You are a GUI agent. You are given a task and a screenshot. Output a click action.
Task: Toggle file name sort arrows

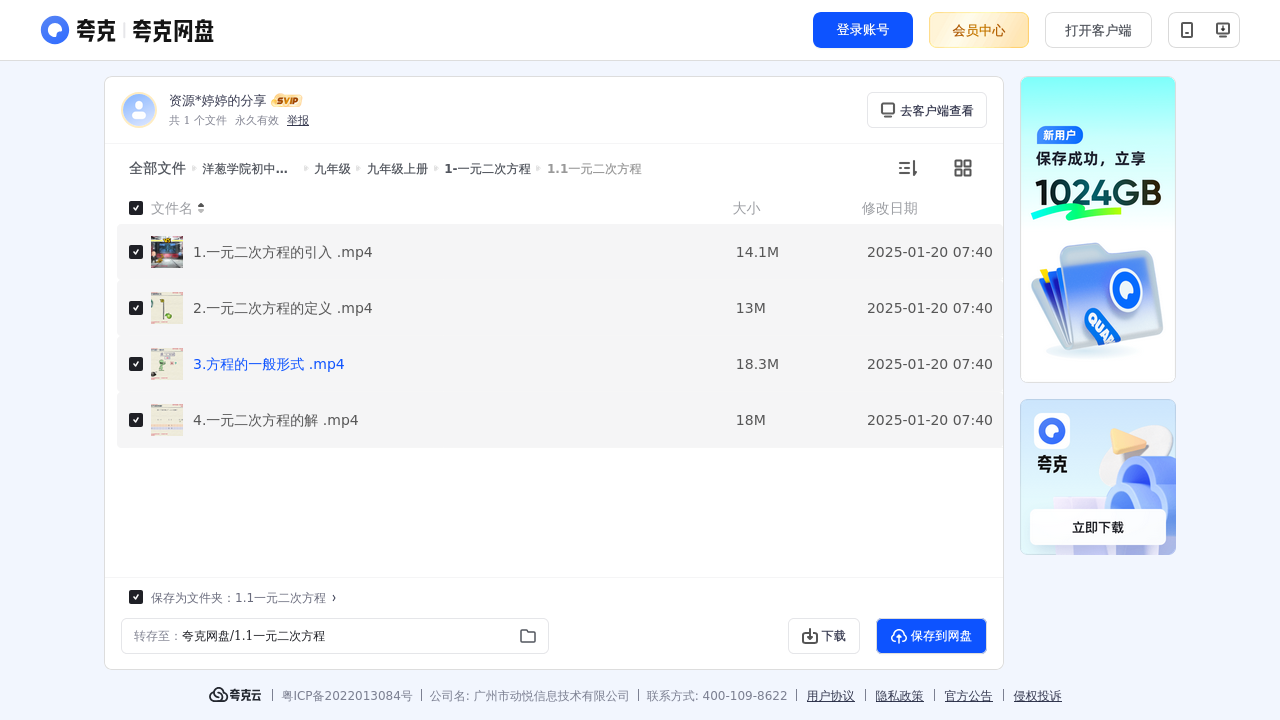click(x=201, y=208)
